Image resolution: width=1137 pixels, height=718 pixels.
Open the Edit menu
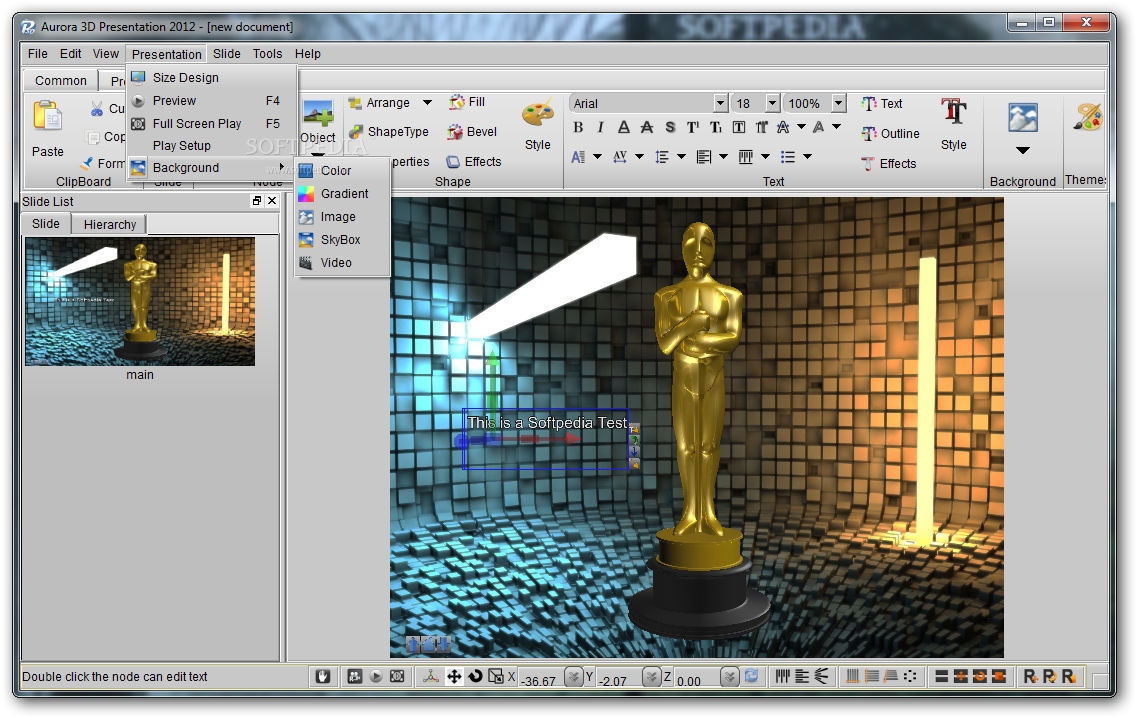[70, 54]
